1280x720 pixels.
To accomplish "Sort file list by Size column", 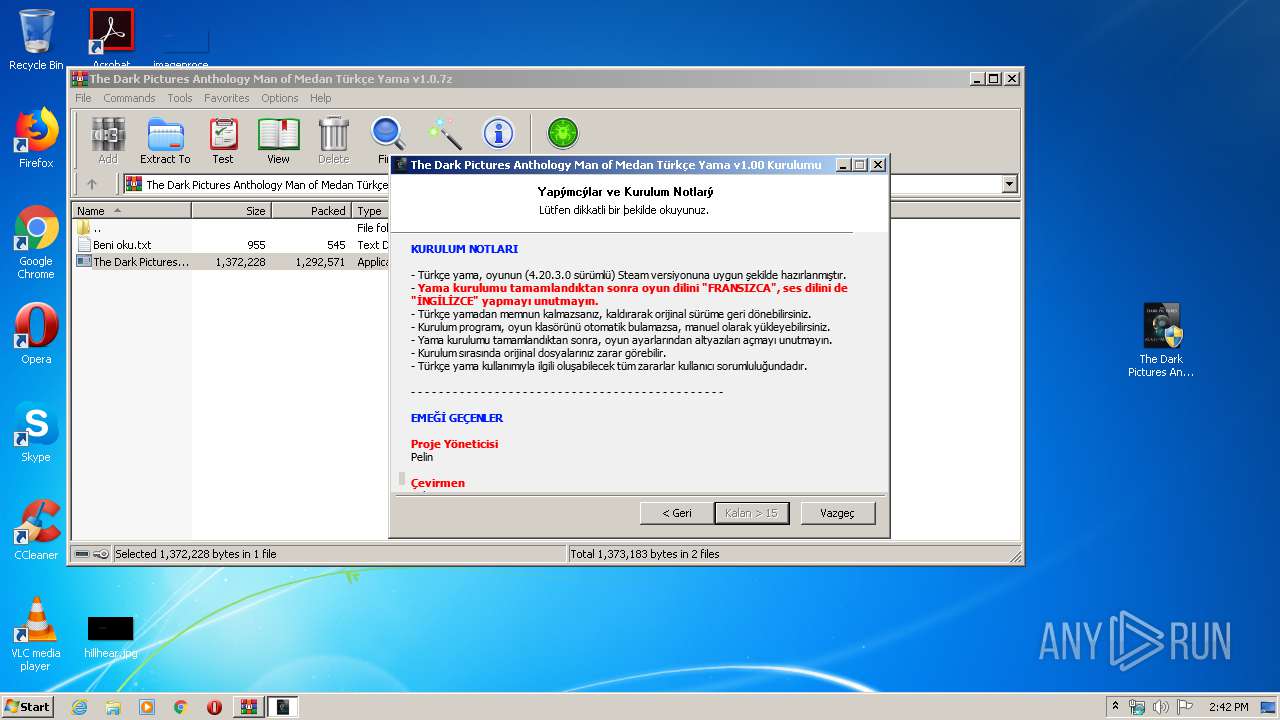I will tap(231, 211).
